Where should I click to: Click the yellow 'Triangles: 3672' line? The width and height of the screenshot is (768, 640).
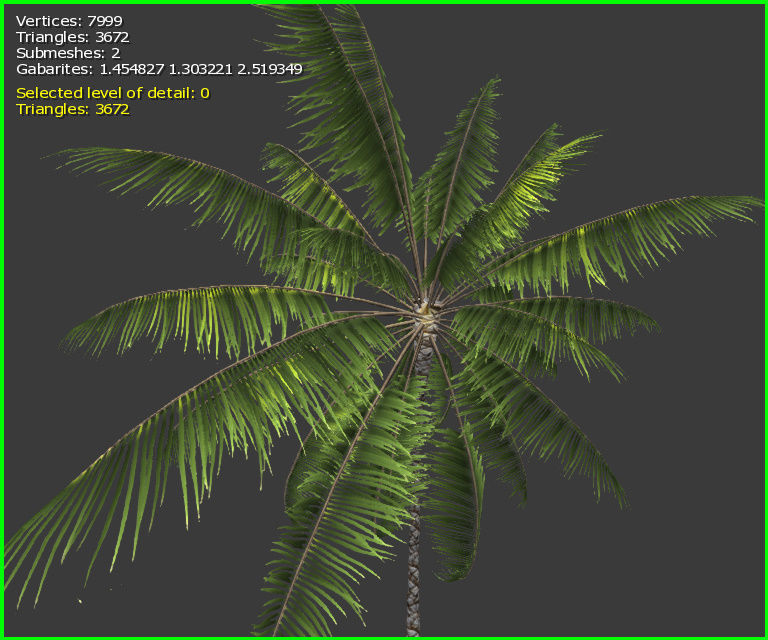(72, 109)
